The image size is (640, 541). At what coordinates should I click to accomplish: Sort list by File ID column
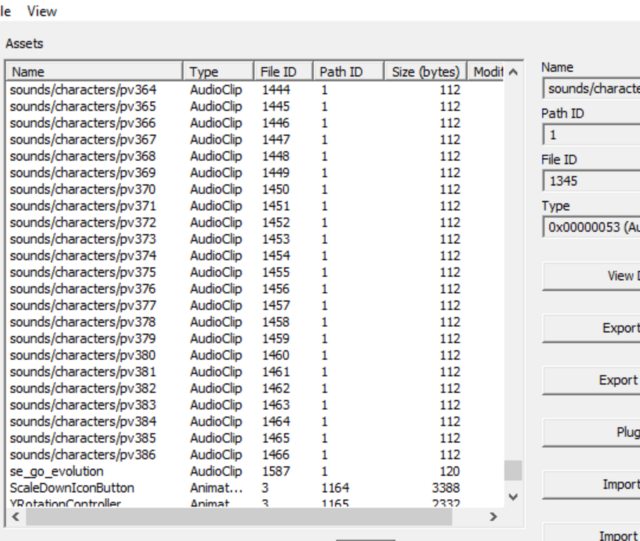283,72
